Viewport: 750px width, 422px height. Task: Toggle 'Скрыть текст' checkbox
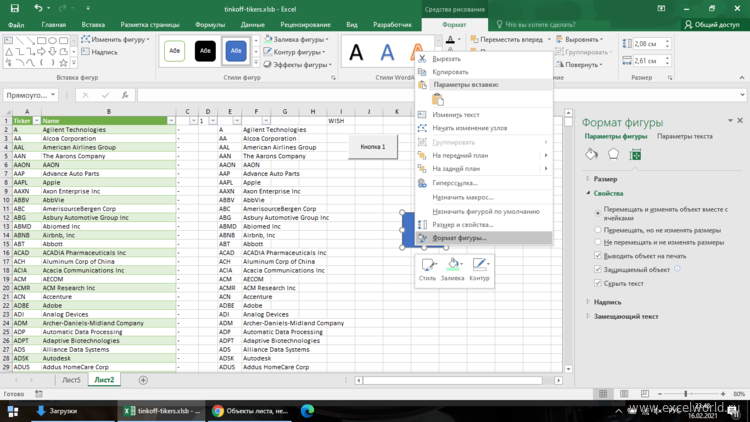pos(597,283)
